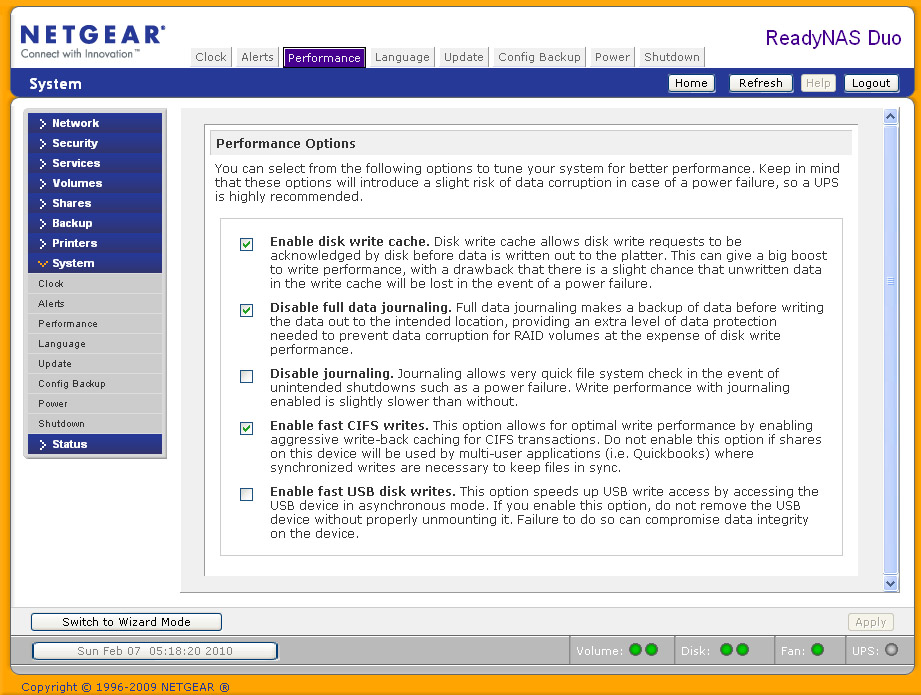Uncheck Enable disk write cache
921x695 pixels.
click(x=246, y=243)
